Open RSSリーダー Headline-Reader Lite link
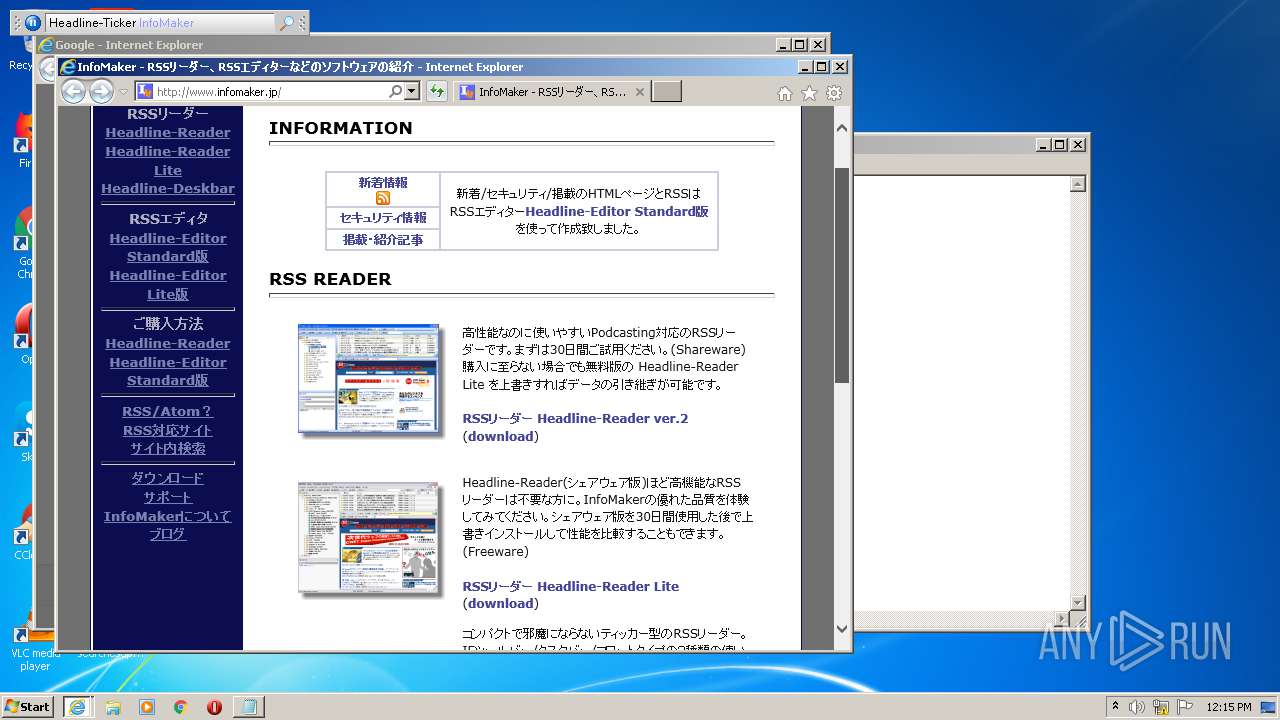The height and width of the screenshot is (720, 1280). pos(570,586)
